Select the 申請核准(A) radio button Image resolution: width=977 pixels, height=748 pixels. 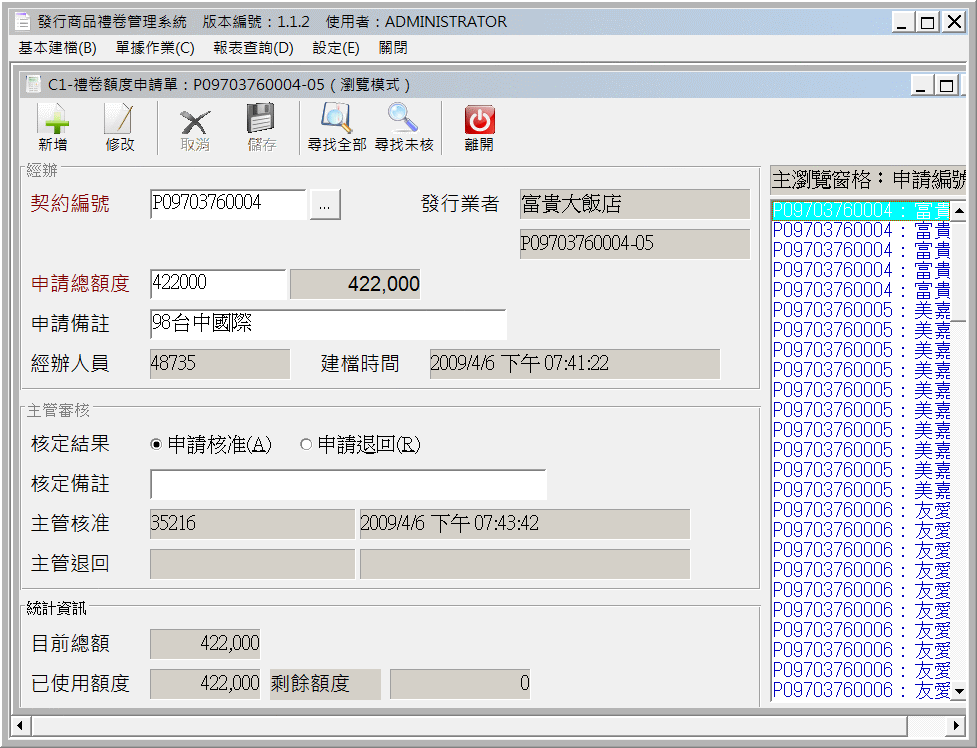click(156, 444)
